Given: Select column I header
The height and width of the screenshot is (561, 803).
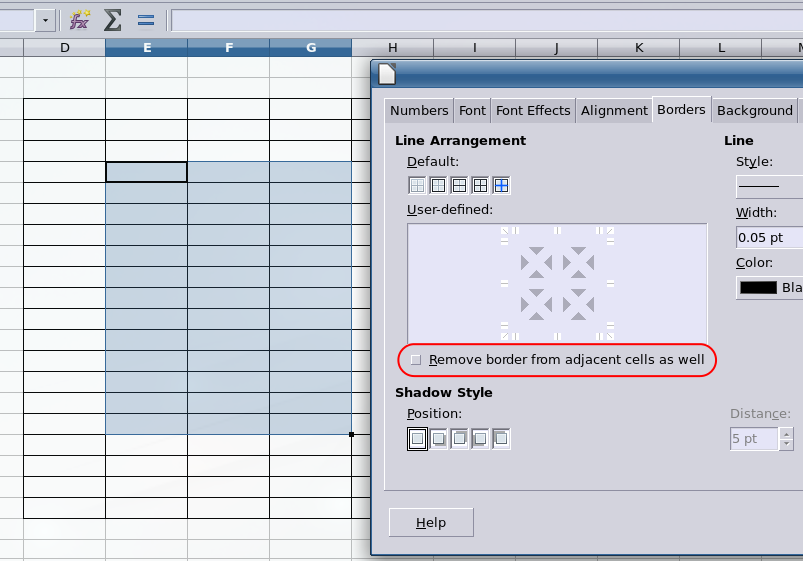Looking at the screenshot, I should tap(475, 48).
